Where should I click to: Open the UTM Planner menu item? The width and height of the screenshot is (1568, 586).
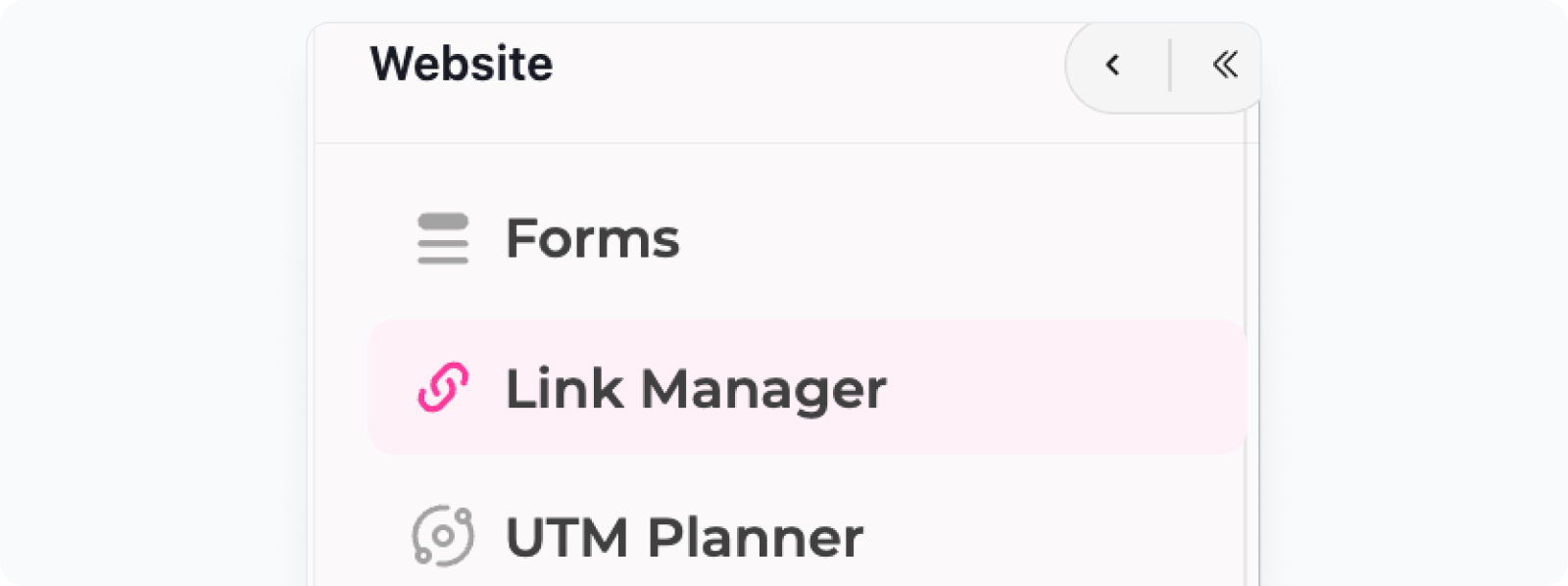click(x=808, y=536)
